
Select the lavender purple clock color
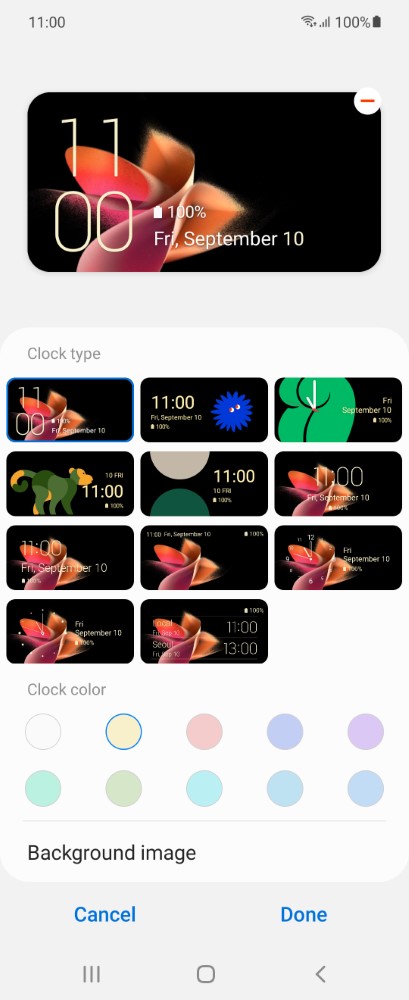366,732
